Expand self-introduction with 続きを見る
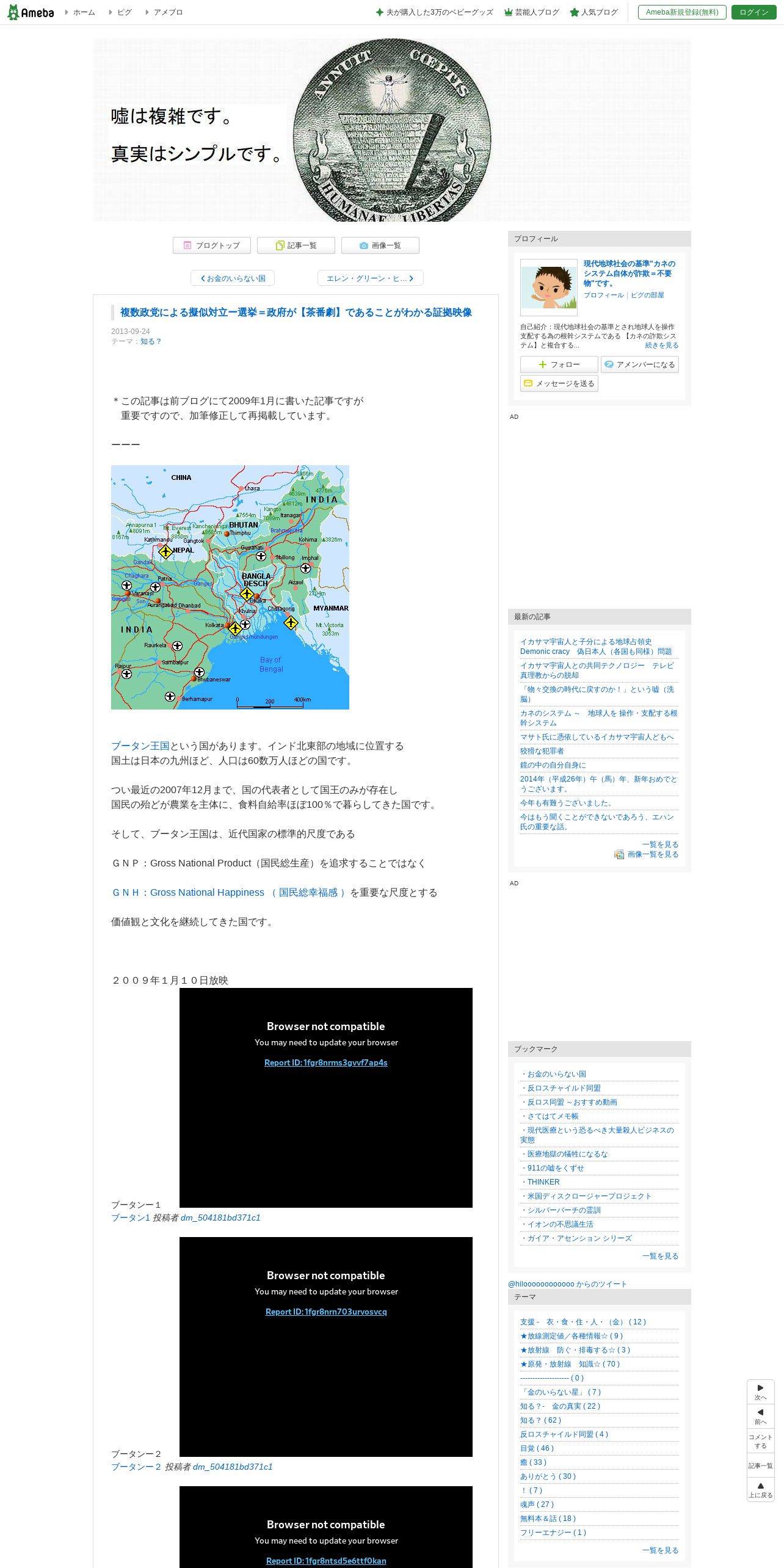784x1568 pixels. coord(662,346)
